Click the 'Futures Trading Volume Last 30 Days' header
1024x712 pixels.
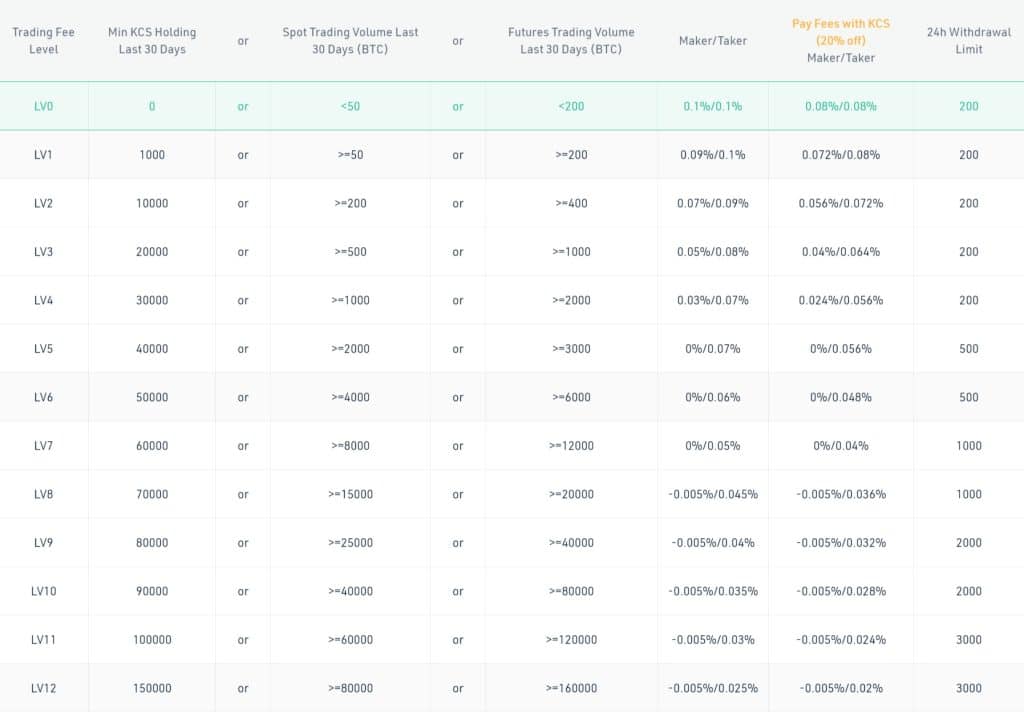click(x=571, y=41)
